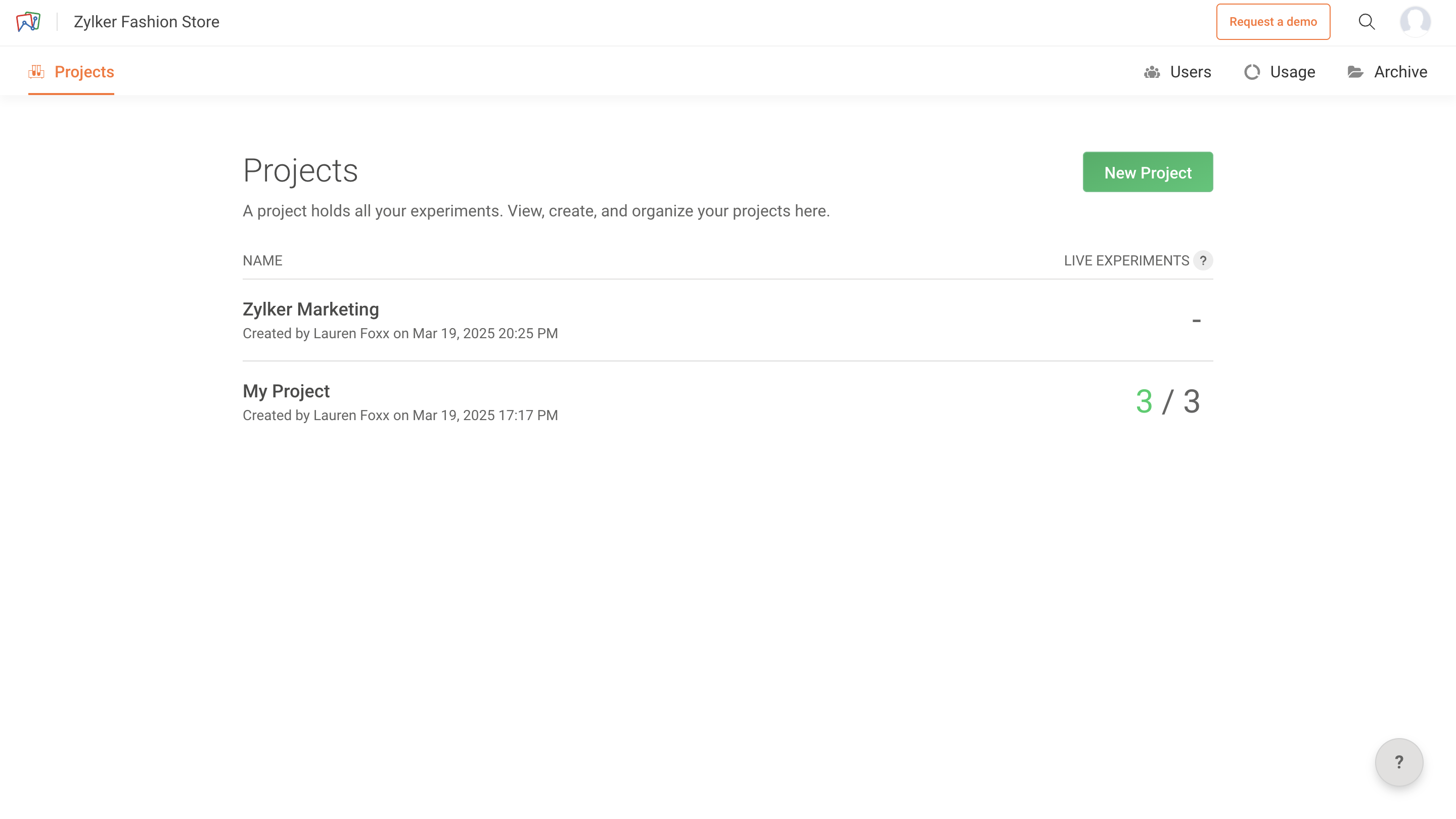Click the Users group icon

pos(1151,72)
